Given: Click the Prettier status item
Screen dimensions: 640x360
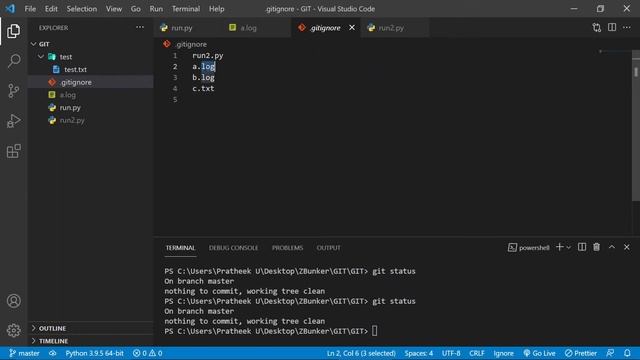Looking at the screenshot, I should [581, 353].
